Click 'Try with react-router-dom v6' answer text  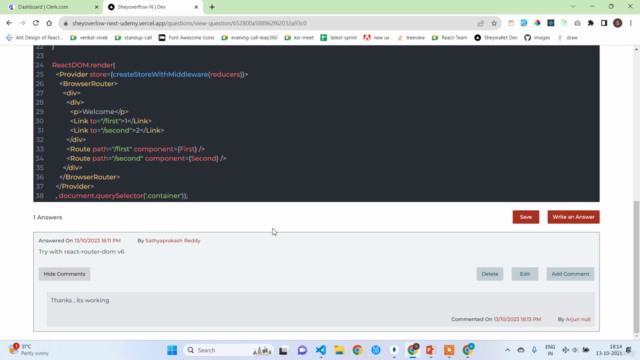(x=81, y=251)
